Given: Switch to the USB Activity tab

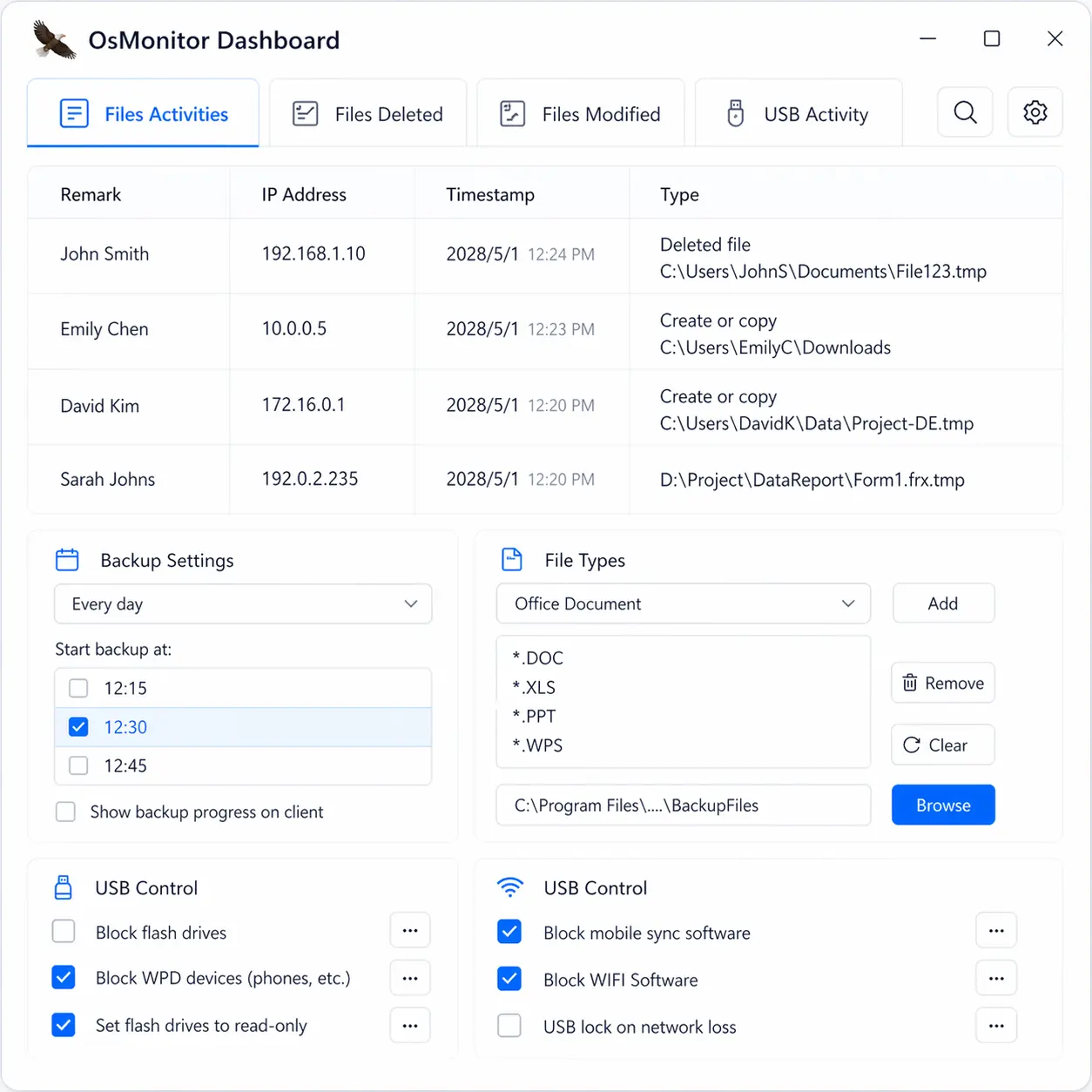Looking at the screenshot, I should [799, 113].
